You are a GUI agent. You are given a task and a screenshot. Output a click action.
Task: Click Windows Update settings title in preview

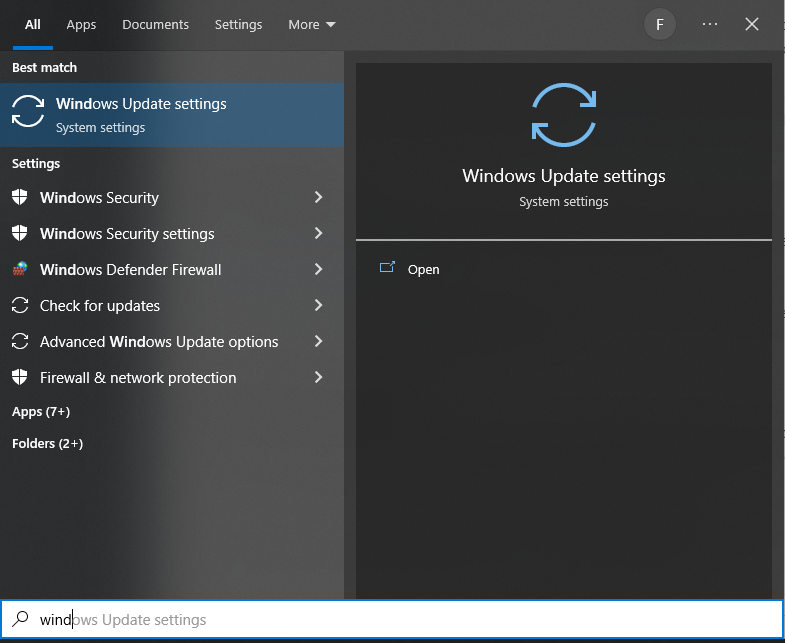pyautogui.click(x=564, y=176)
